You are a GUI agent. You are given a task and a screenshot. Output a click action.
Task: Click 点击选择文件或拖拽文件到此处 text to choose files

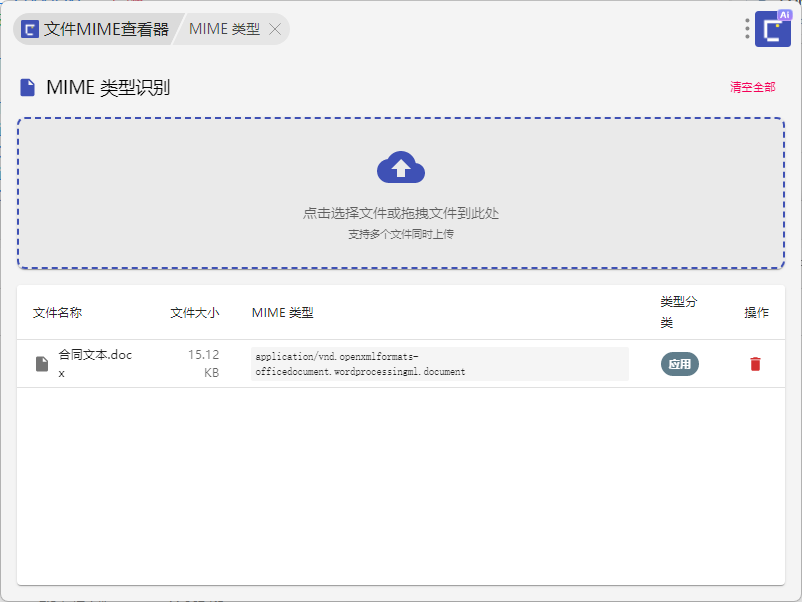(x=401, y=213)
